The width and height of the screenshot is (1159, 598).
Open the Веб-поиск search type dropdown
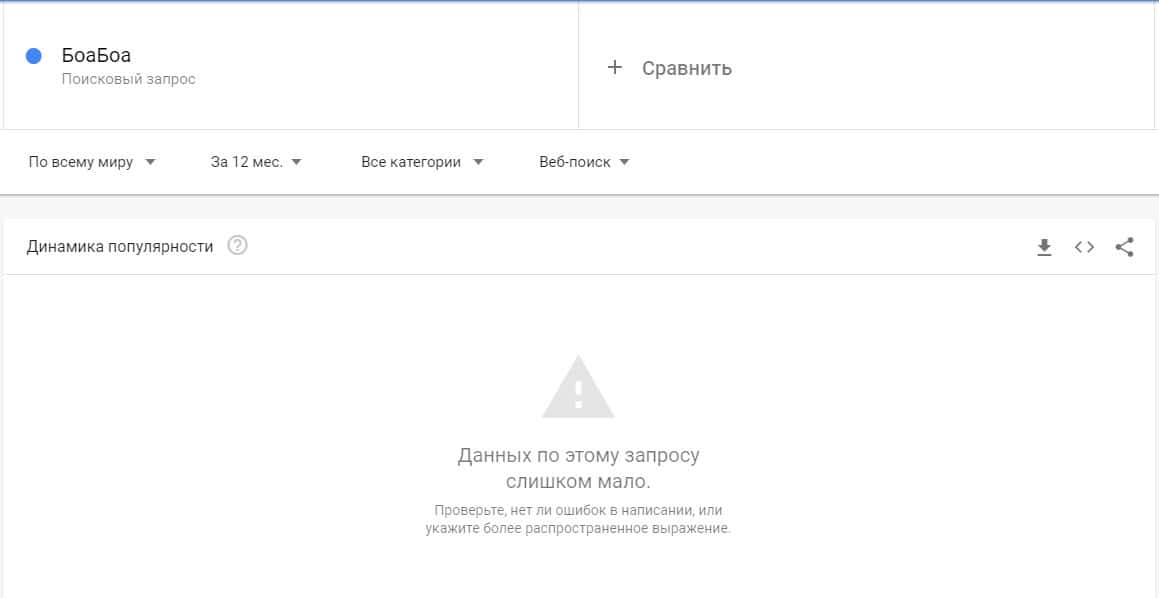pyautogui.click(x=584, y=162)
